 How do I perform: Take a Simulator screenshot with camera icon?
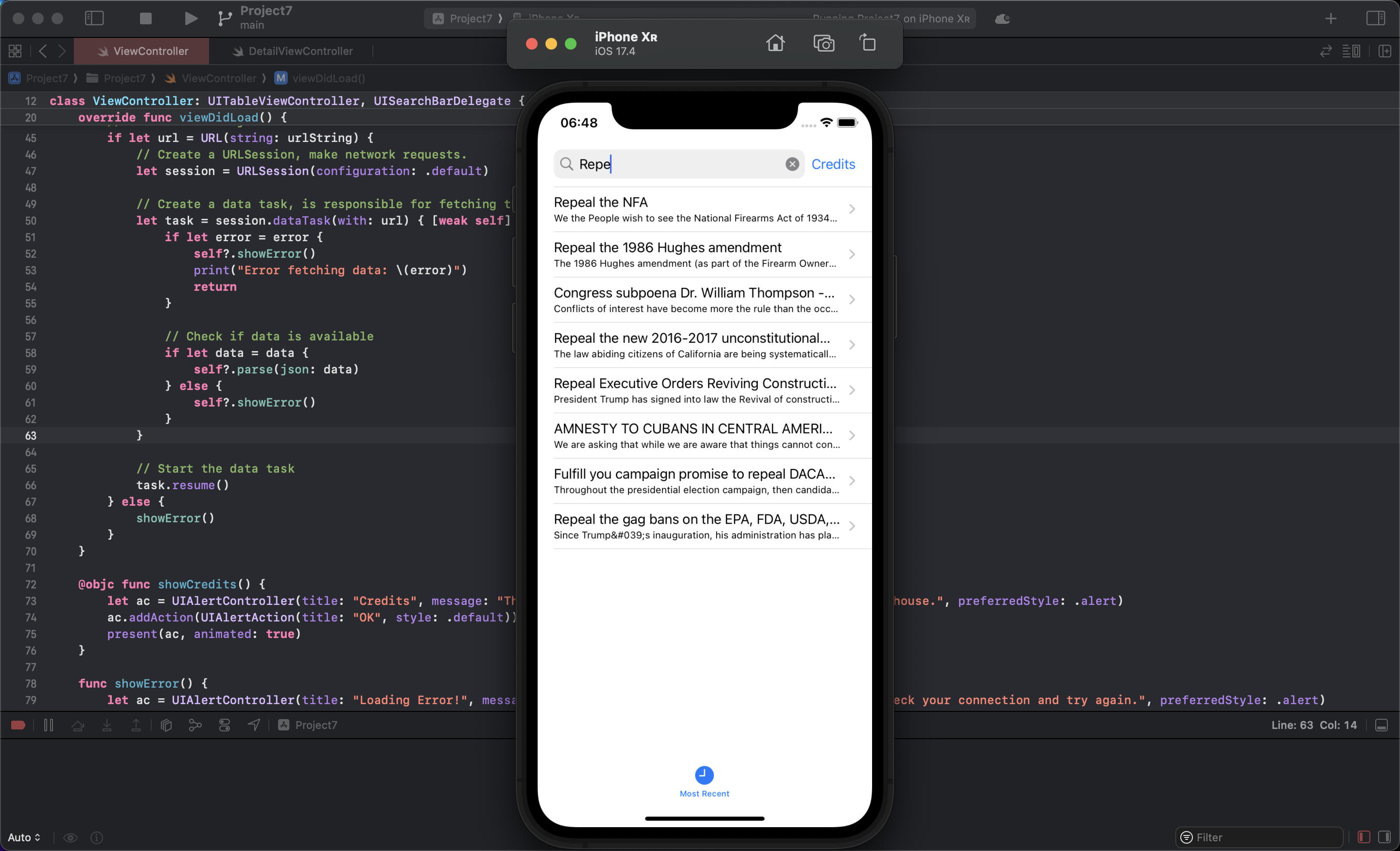coord(823,43)
